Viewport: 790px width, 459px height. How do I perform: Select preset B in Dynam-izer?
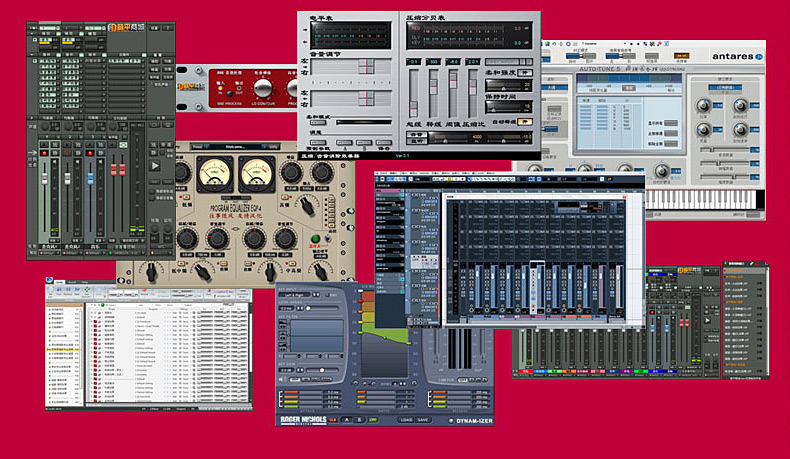(358, 419)
